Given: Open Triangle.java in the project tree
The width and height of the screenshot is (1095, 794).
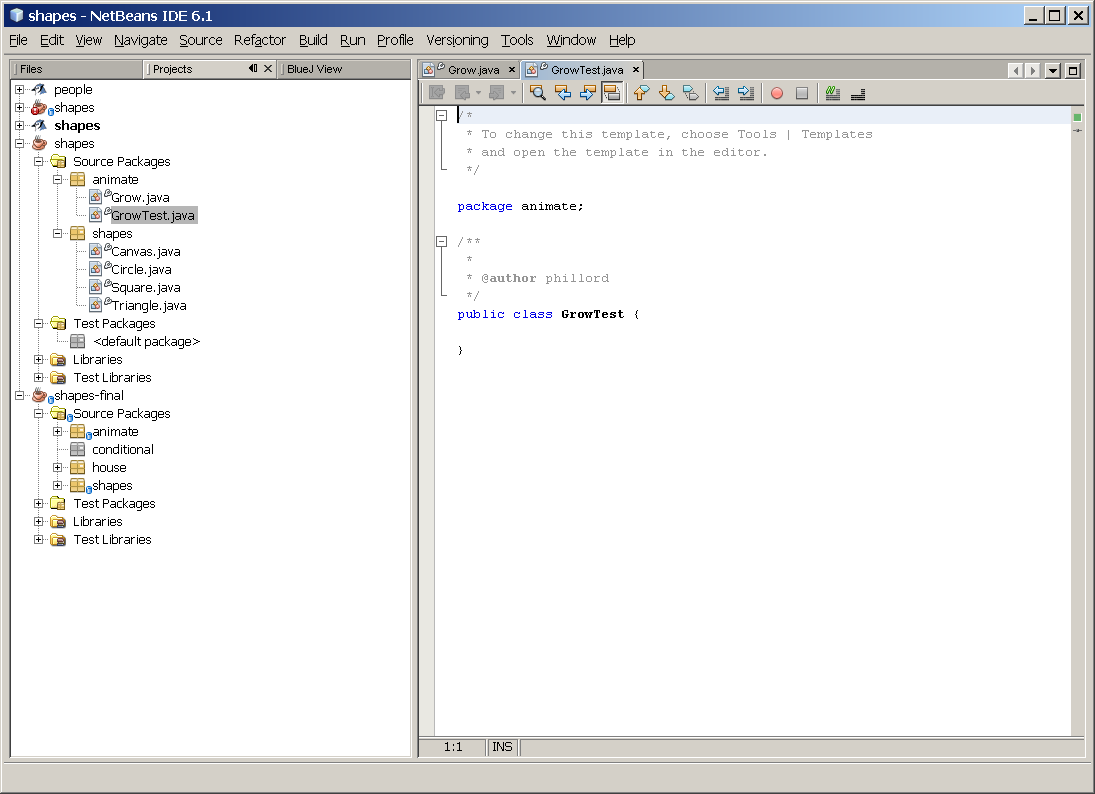Looking at the screenshot, I should coord(148,306).
